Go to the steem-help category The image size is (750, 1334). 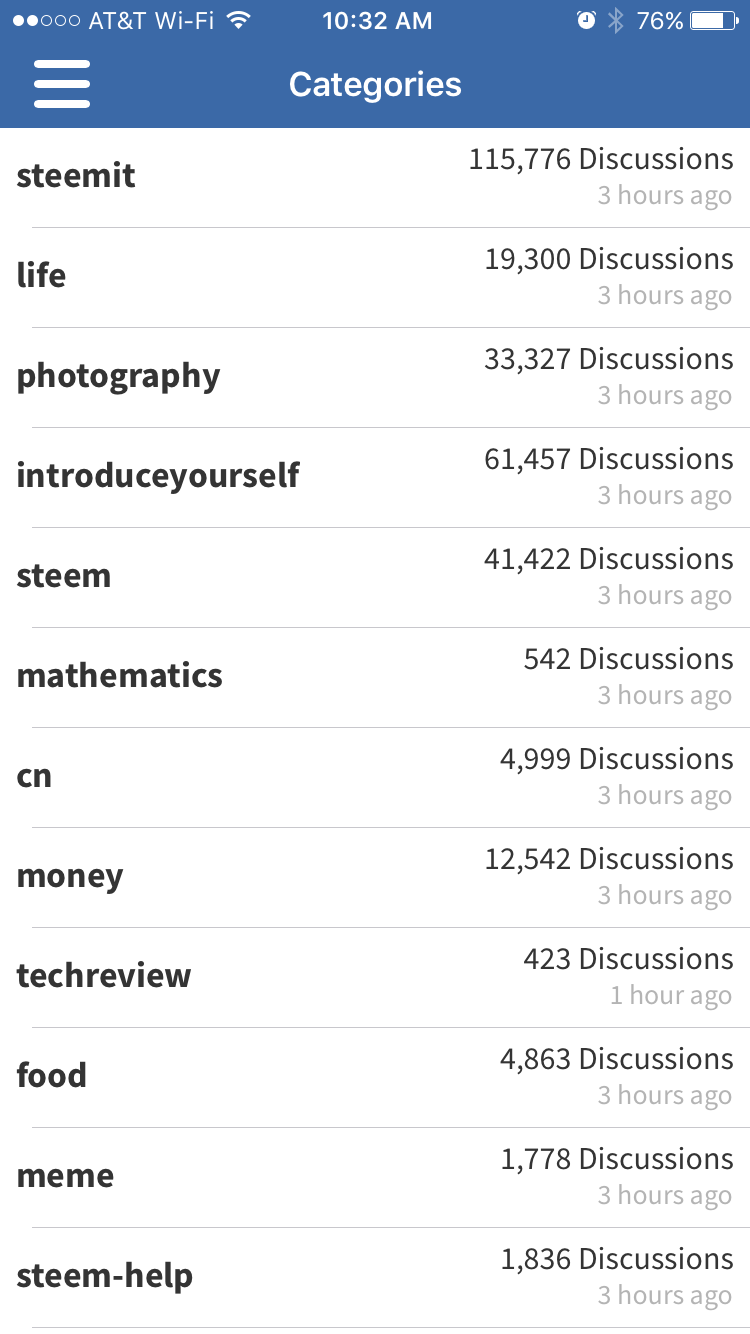(375, 1278)
